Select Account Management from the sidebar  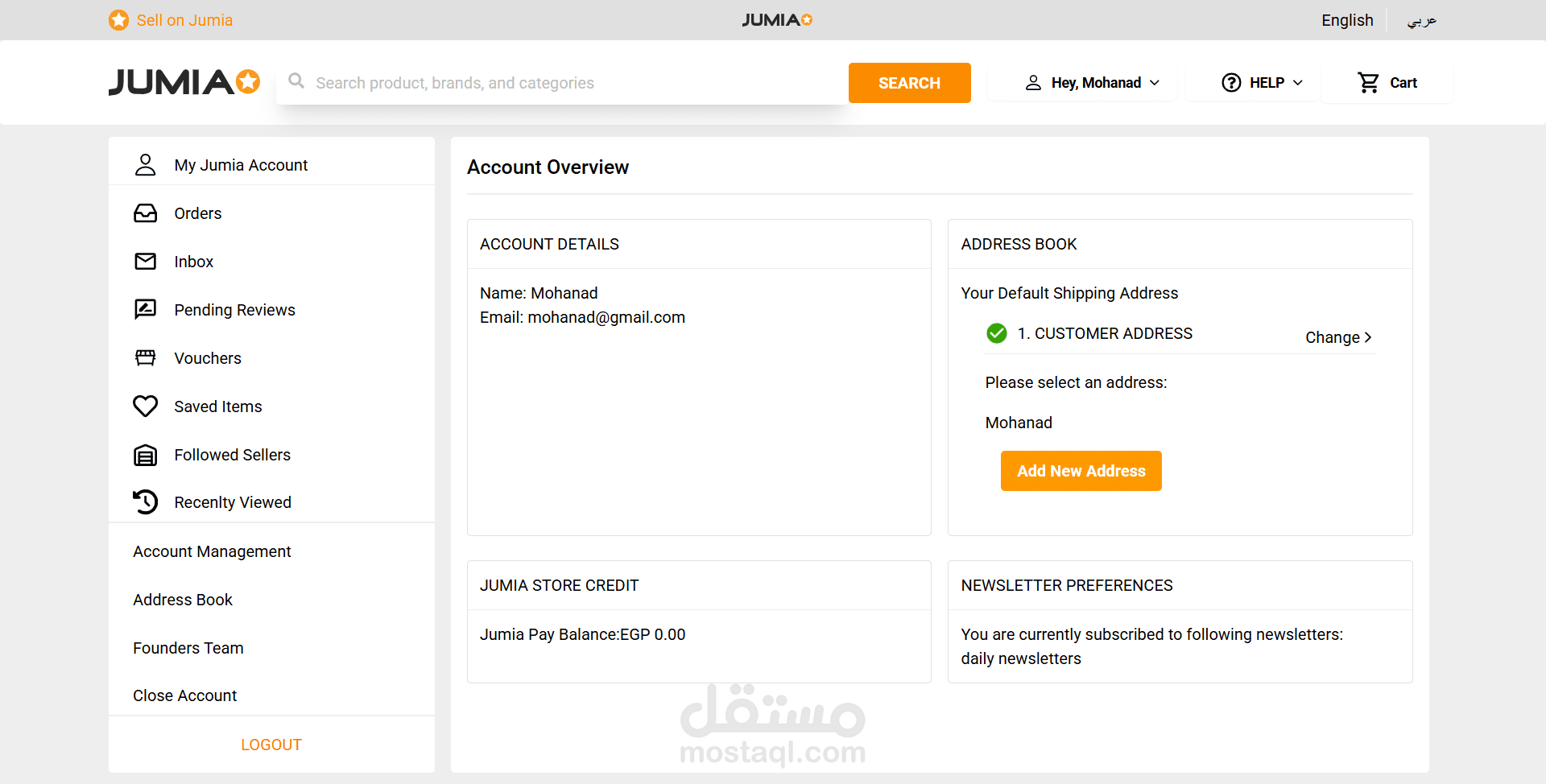click(212, 551)
